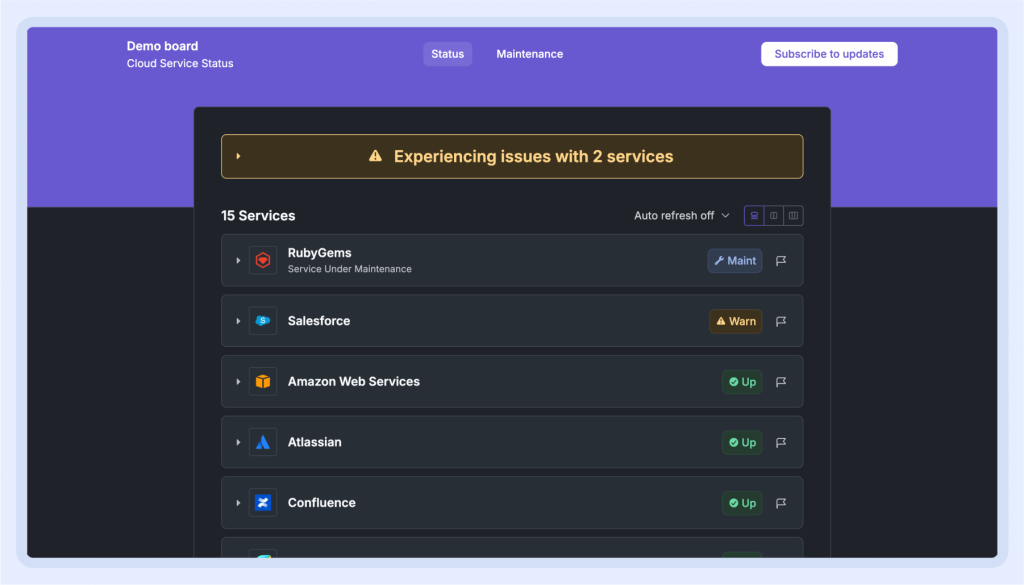
Task: Expand the Confluence row details arrow
Action: tap(238, 503)
